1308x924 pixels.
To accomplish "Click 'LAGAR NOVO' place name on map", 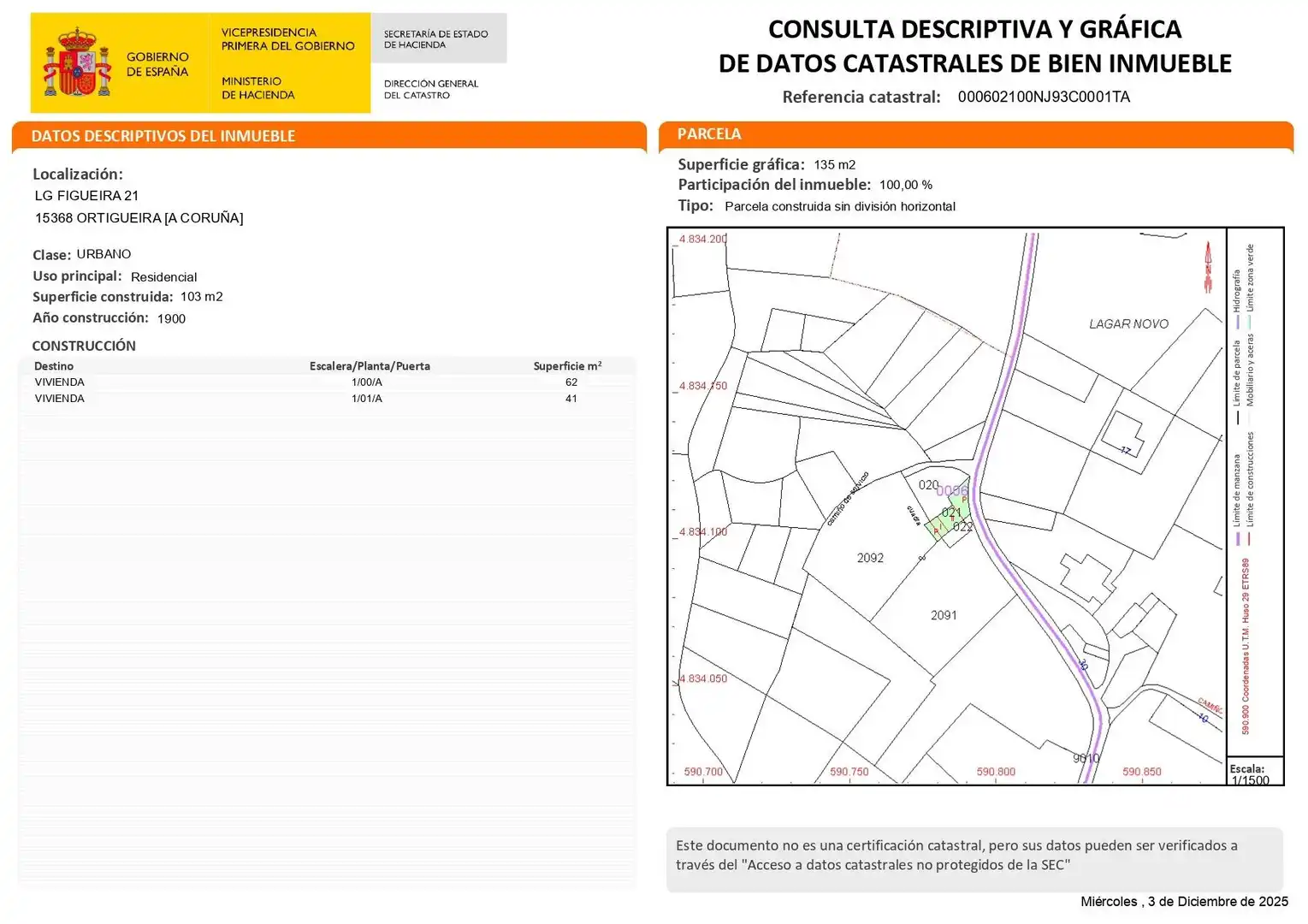I will [1128, 324].
